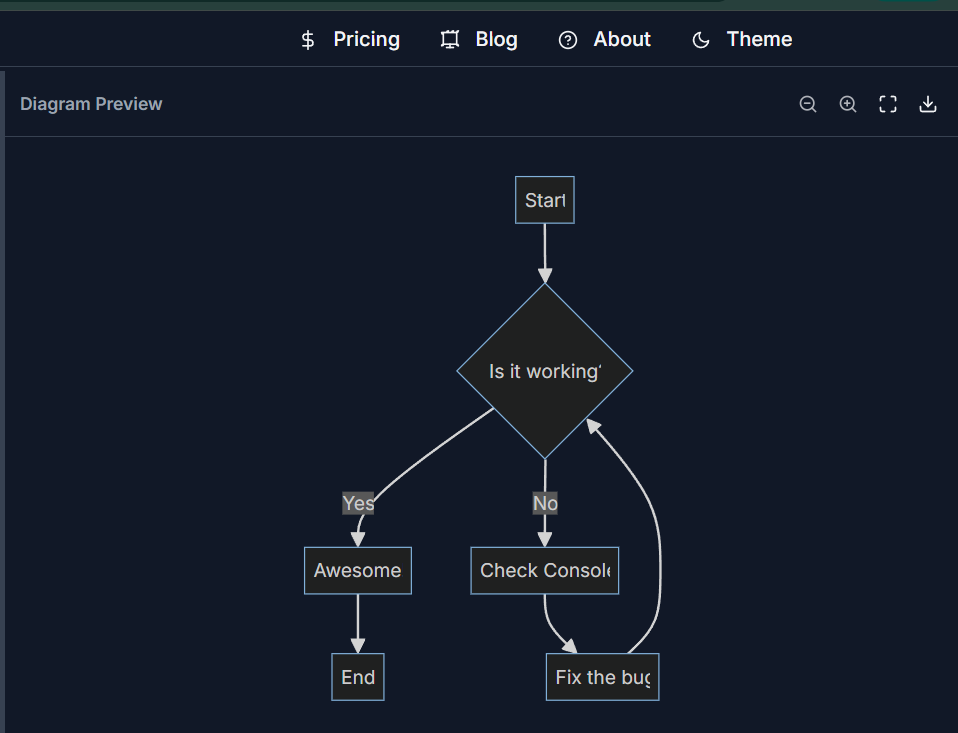Image resolution: width=958 pixels, height=733 pixels.
Task: Click the Check Console node
Action: [x=545, y=570]
